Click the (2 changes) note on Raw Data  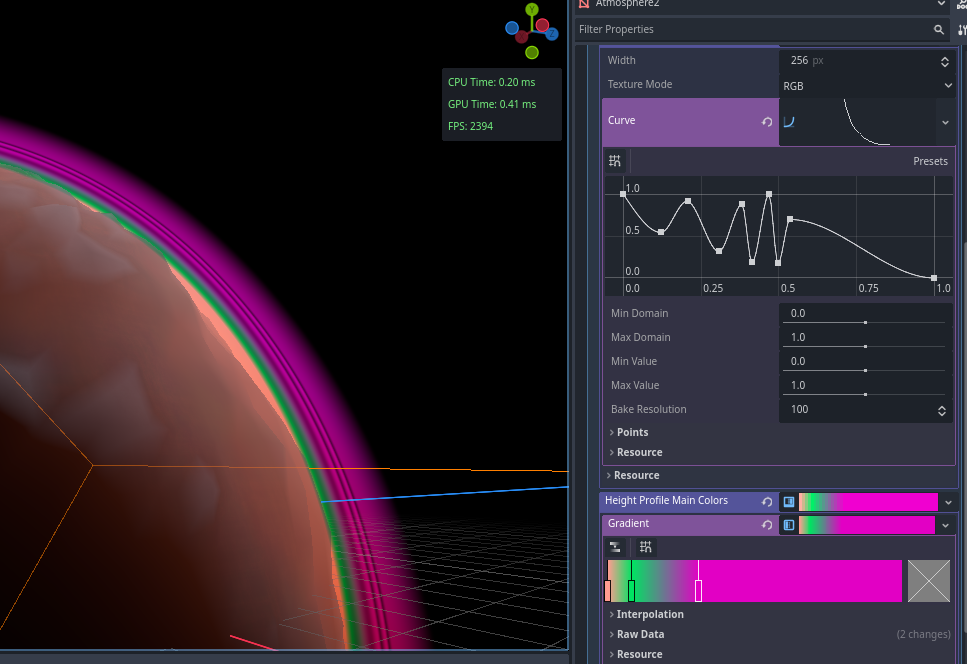pos(923,634)
